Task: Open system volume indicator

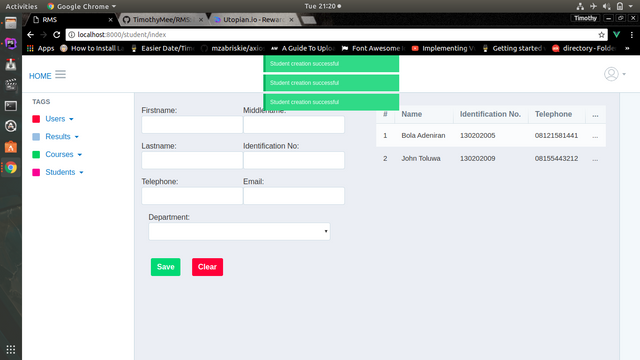Action: 607,6
